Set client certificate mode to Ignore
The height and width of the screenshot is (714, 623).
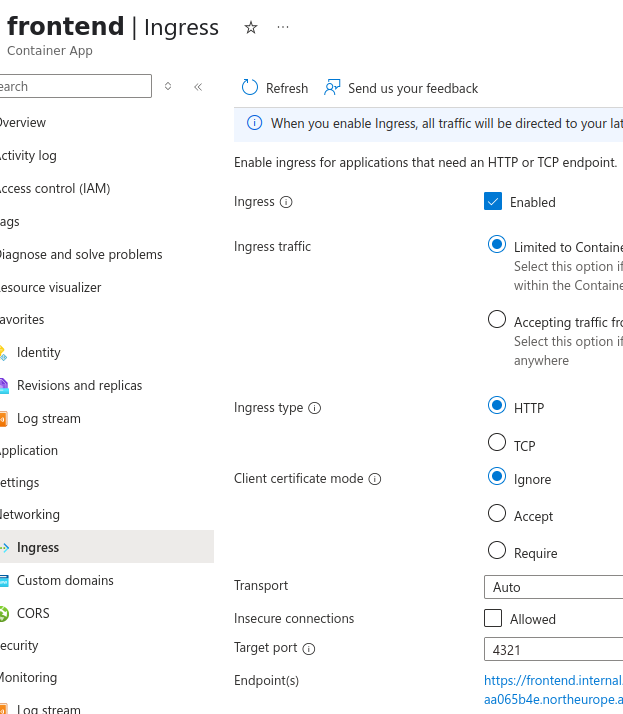[497, 476]
